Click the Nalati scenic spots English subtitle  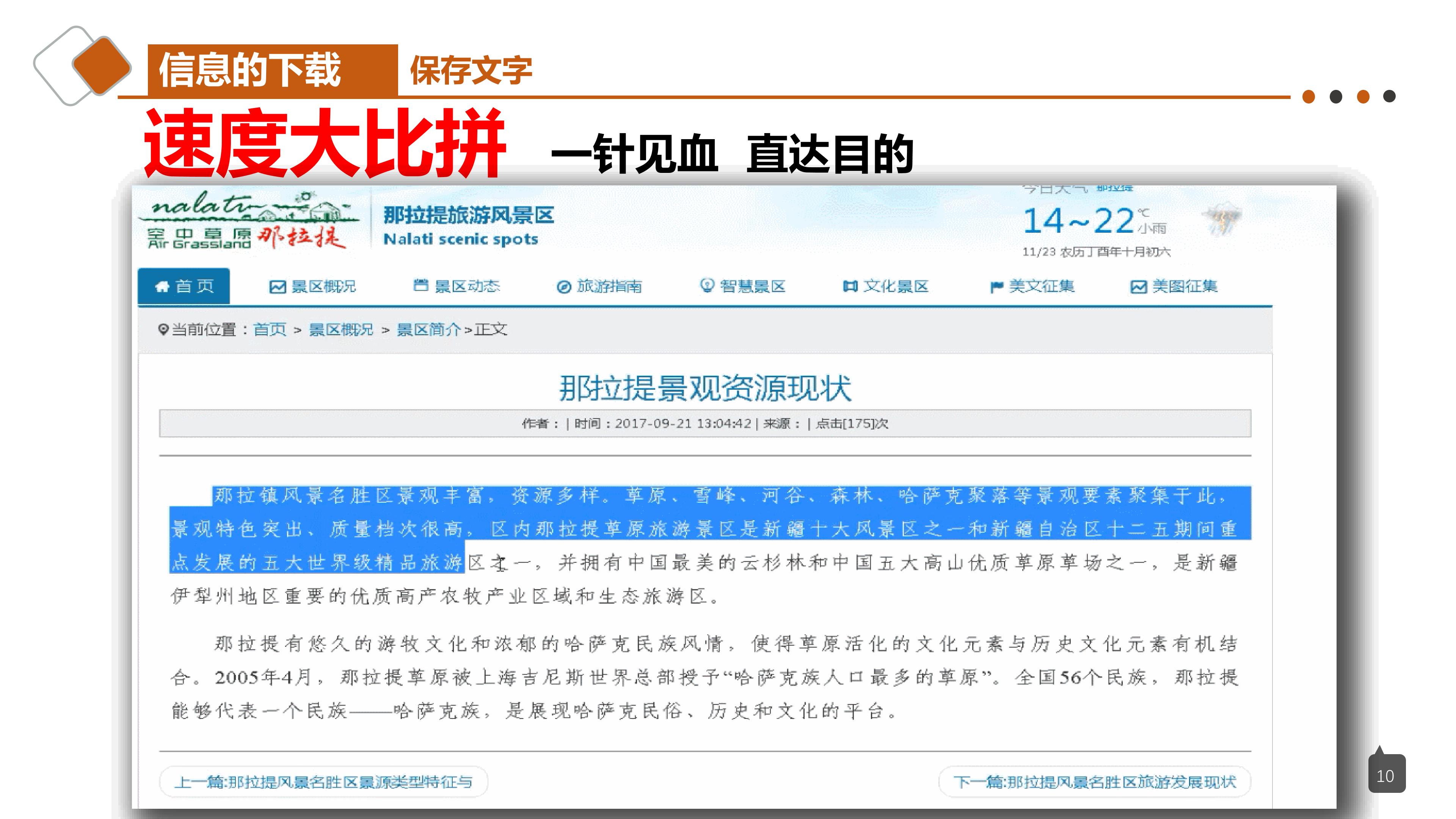point(461,239)
